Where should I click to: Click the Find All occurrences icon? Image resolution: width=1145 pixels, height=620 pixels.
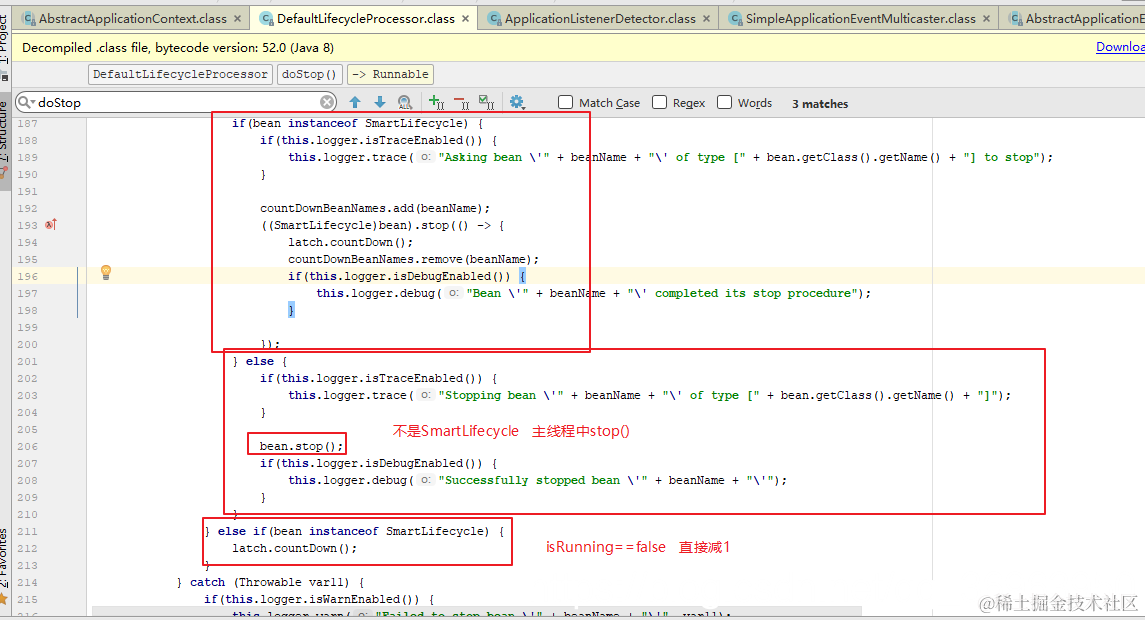pyautogui.click(x=405, y=102)
